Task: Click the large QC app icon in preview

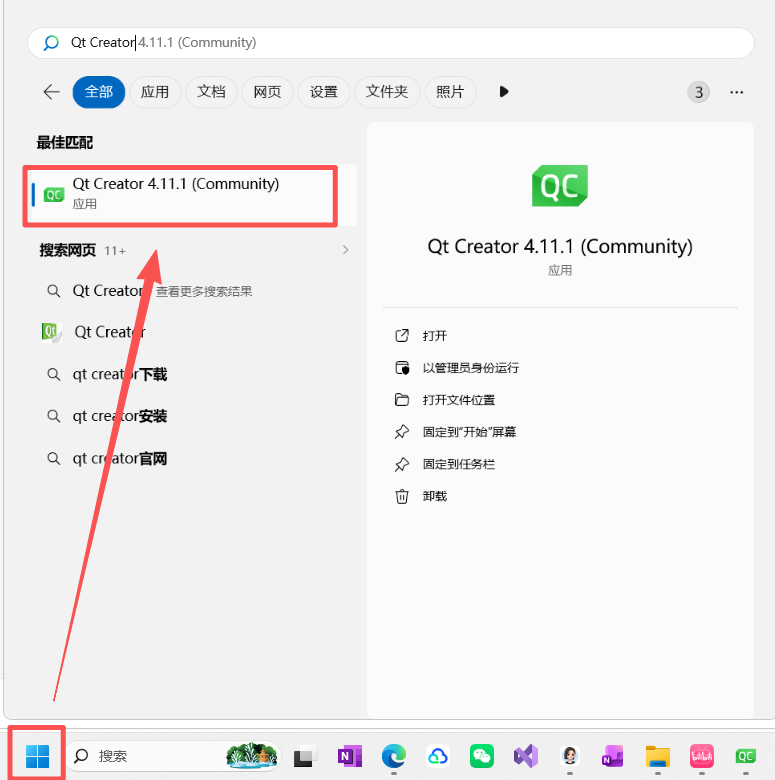Action: pyautogui.click(x=560, y=186)
